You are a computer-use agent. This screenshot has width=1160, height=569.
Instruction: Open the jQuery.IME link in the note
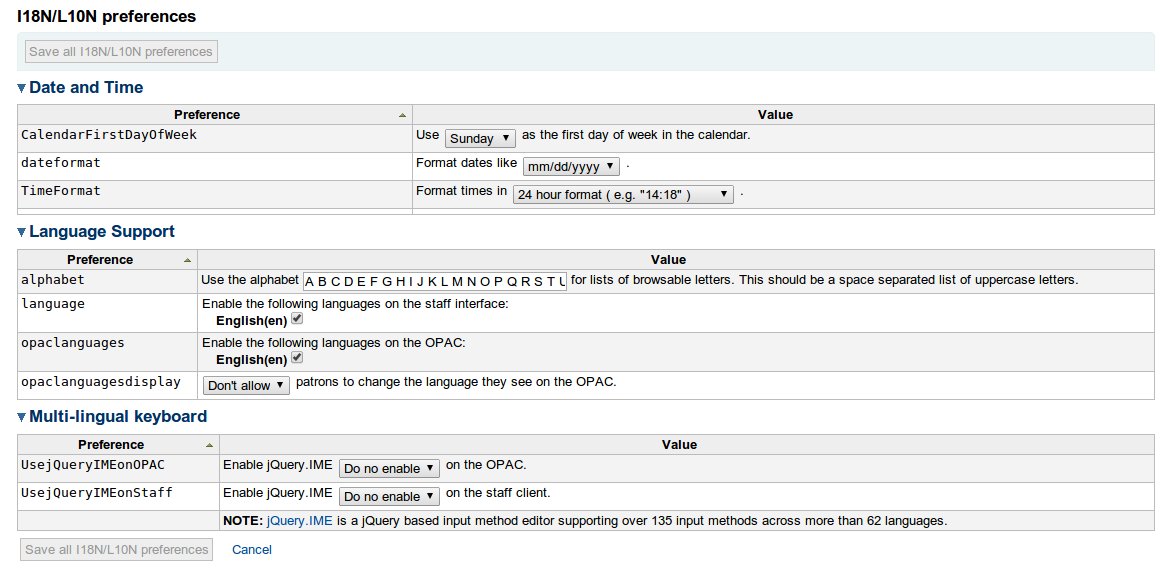click(299, 521)
